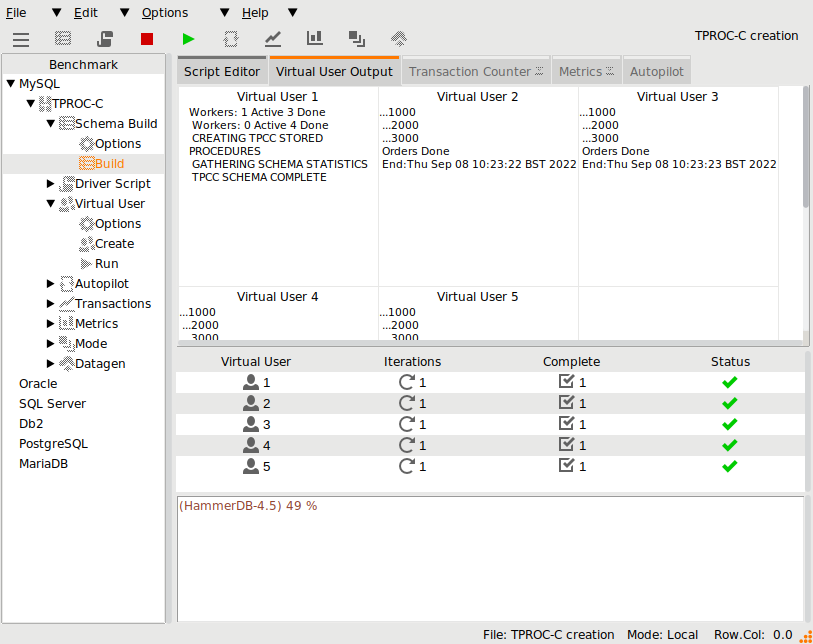Open the File menu
This screenshot has width=813, height=644.
pos(16,13)
